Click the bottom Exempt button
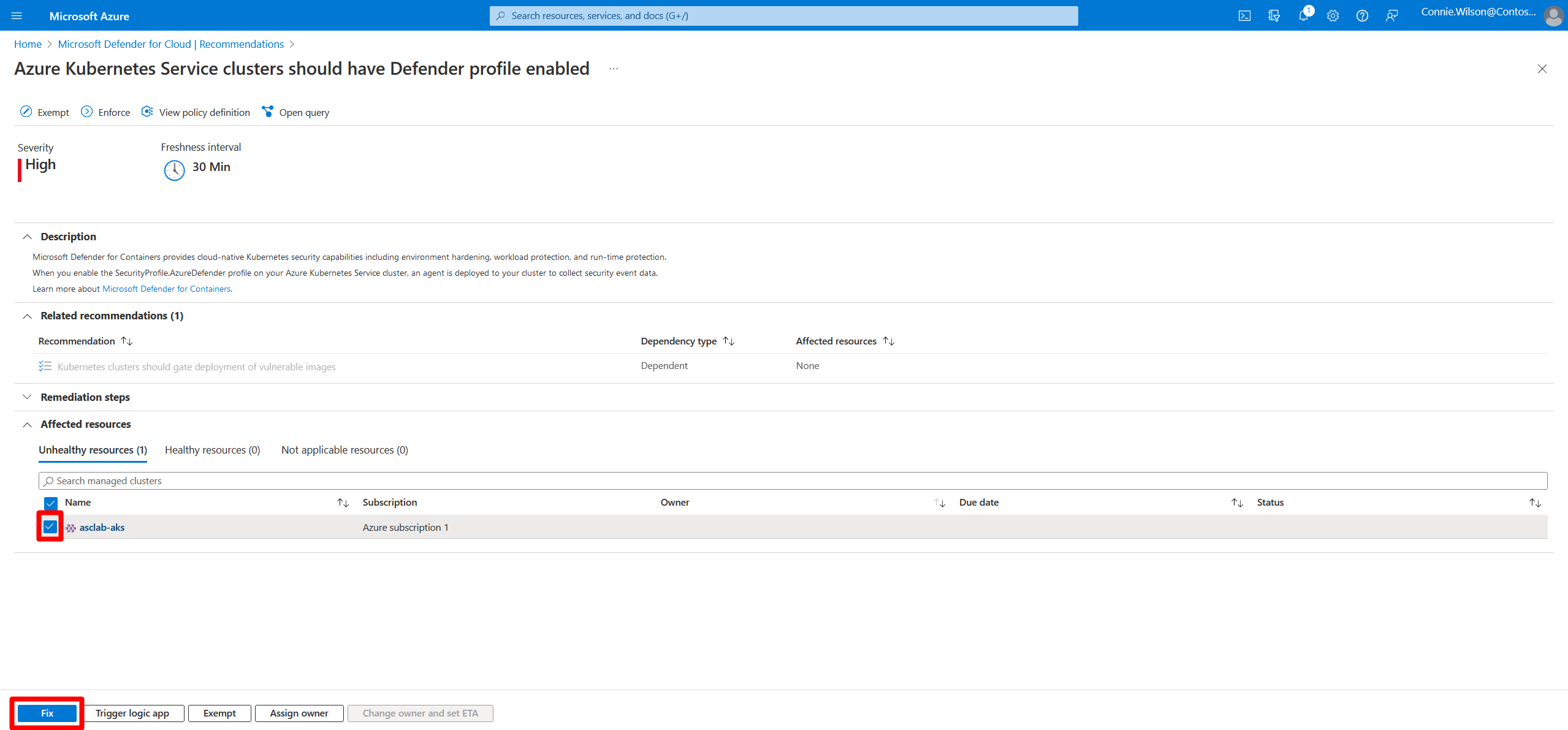 [x=219, y=713]
